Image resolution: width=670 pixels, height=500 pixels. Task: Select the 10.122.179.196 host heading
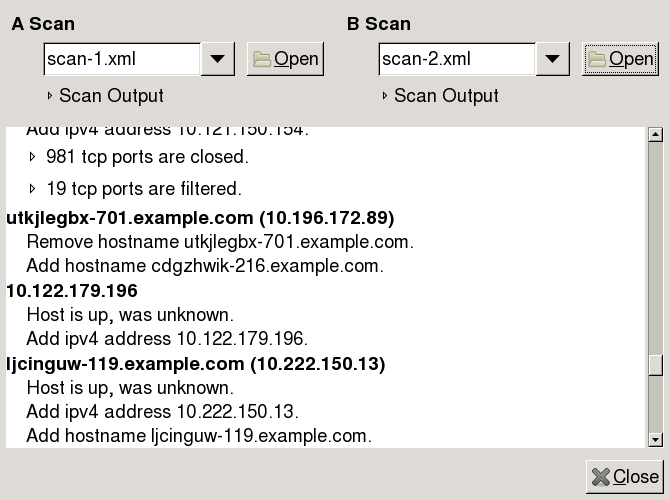[x=72, y=291]
